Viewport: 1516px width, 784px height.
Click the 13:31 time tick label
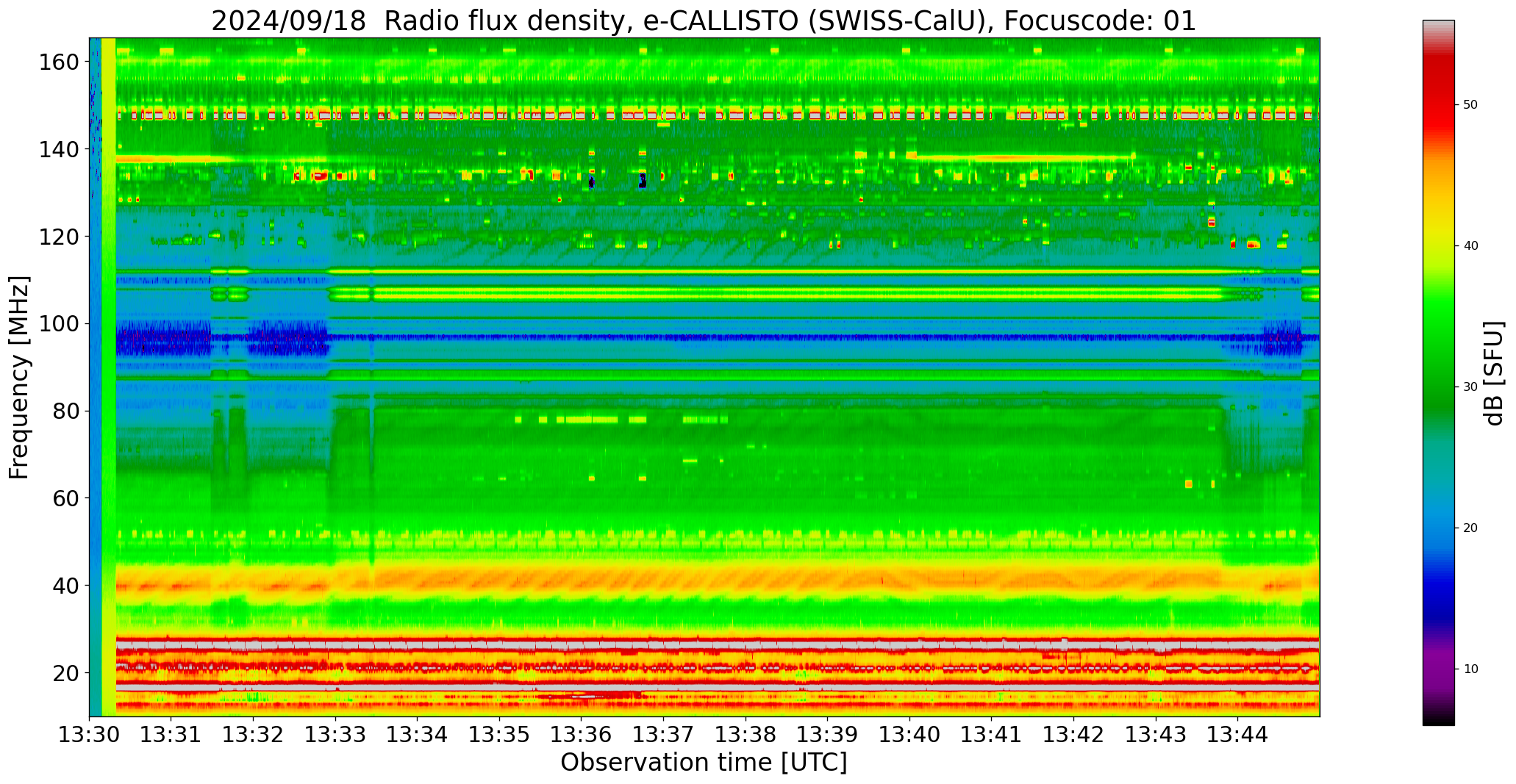point(171,735)
